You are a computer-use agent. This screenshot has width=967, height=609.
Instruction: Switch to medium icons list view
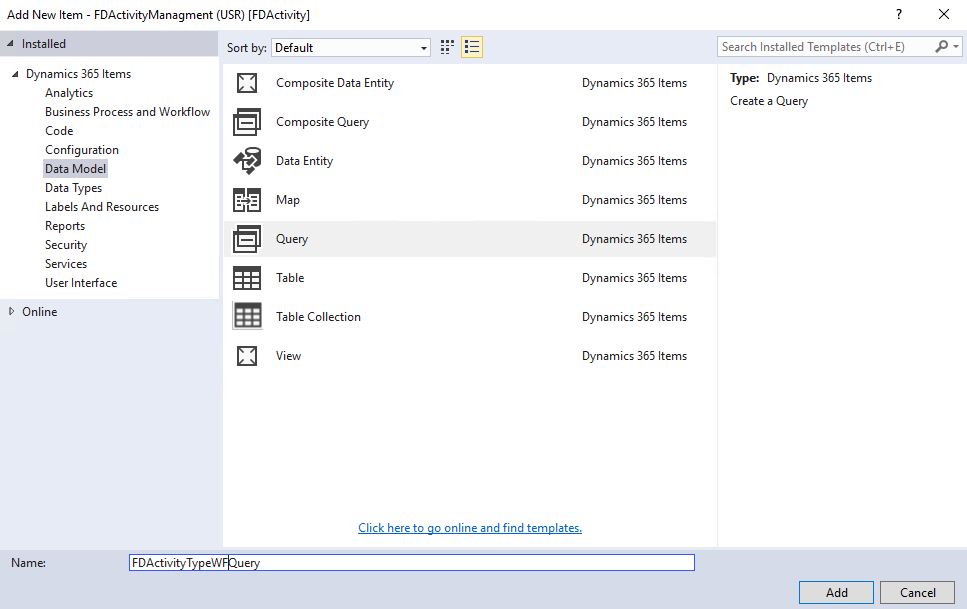(472, 47)
